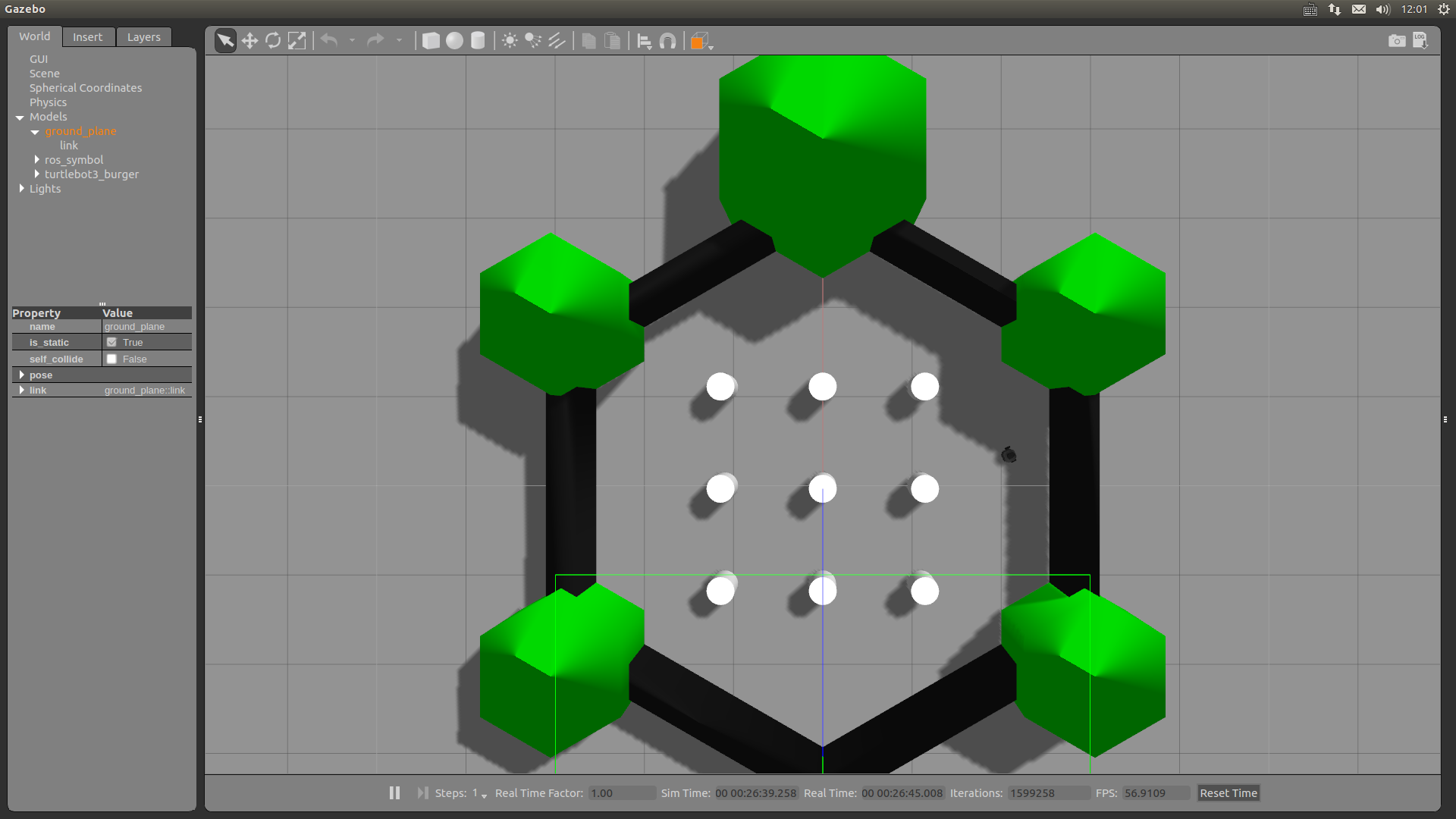Expand the pose property
This screenshot has height=819, width=1456.
tap(22, 375)
